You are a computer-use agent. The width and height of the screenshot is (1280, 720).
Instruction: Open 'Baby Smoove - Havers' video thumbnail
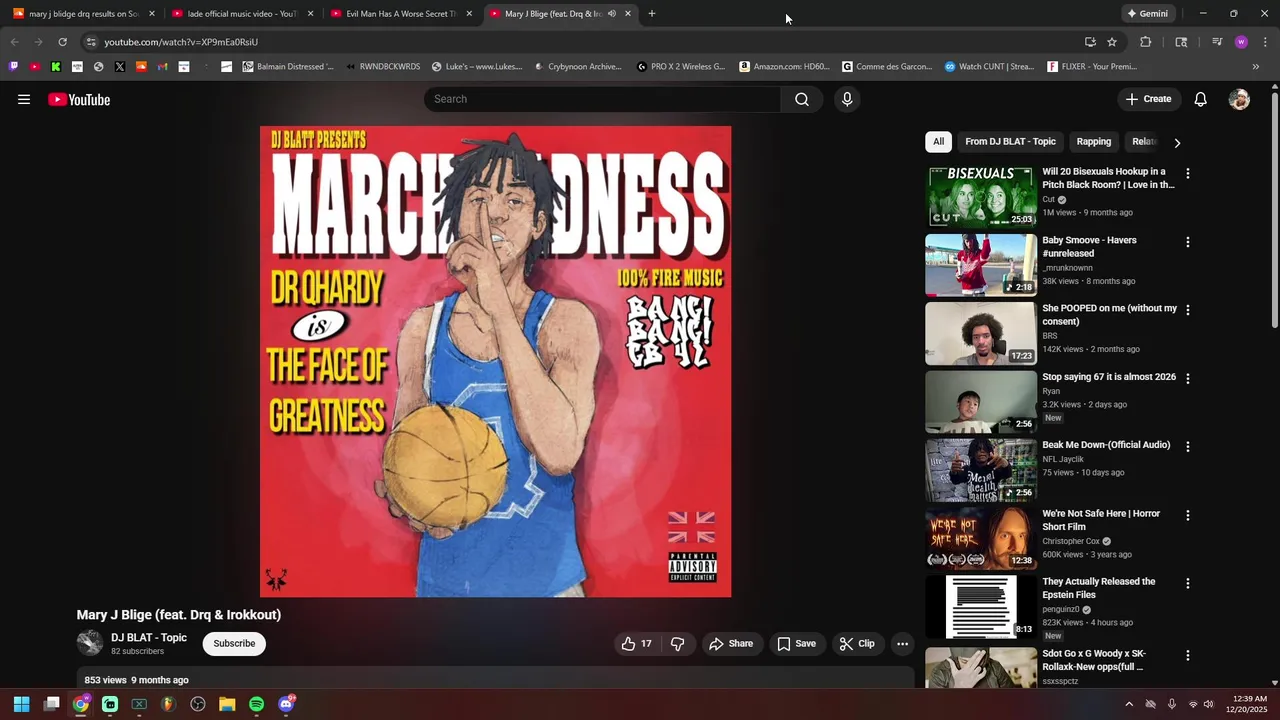pyautogui.click(x=981, y=265)
